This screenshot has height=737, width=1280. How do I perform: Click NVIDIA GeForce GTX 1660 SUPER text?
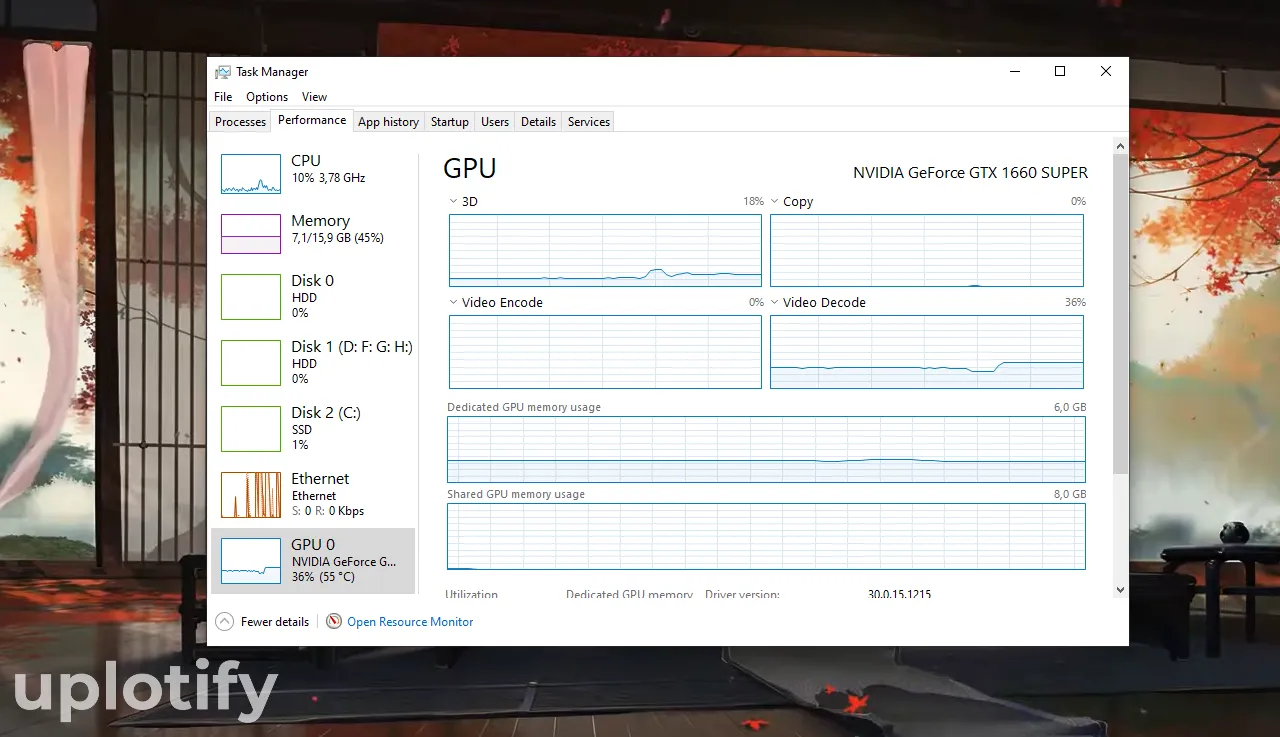click(x=970, y=173)
